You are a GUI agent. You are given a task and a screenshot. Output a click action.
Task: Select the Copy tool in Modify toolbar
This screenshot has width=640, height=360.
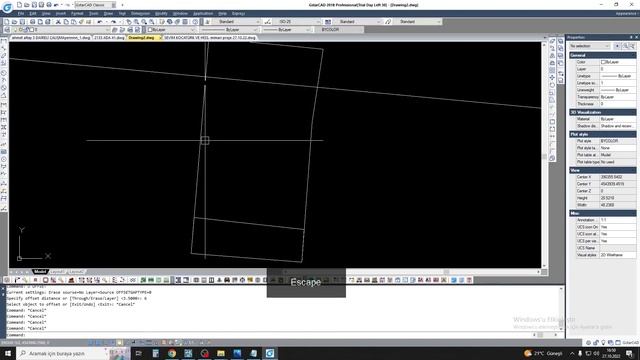tap(553, 48)
